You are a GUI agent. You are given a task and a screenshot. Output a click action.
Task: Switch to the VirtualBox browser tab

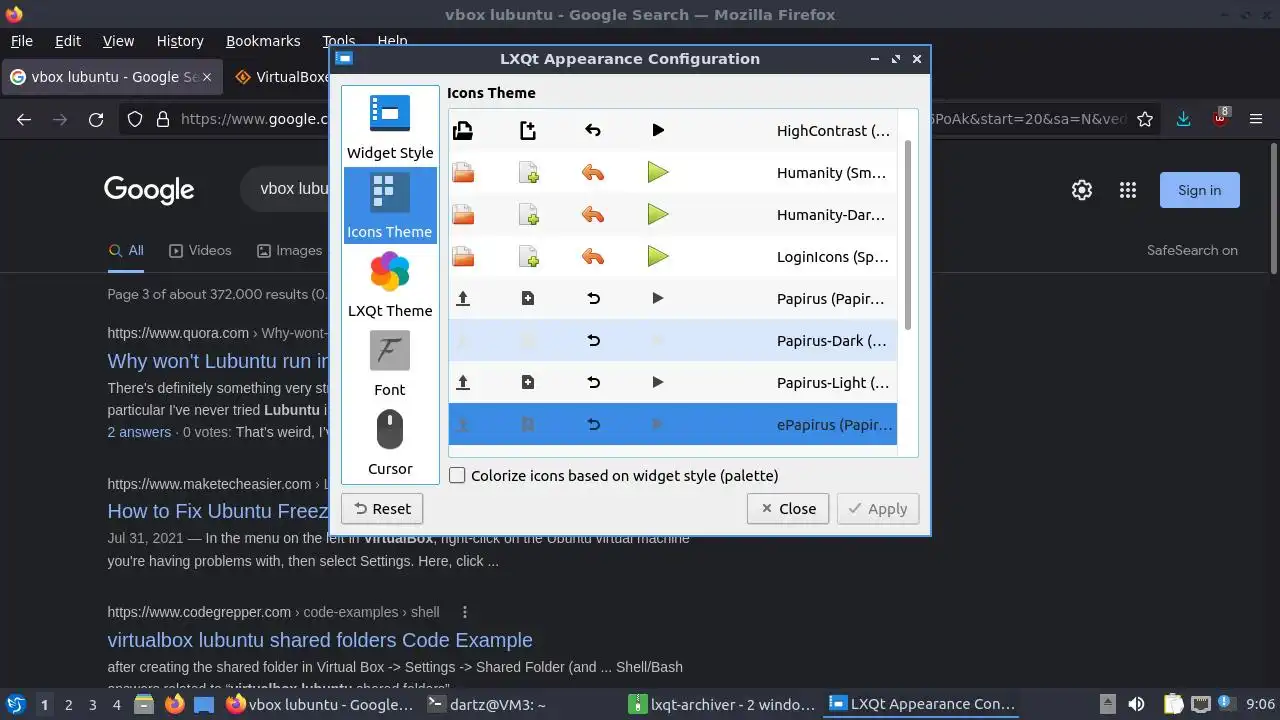[281, 77]
